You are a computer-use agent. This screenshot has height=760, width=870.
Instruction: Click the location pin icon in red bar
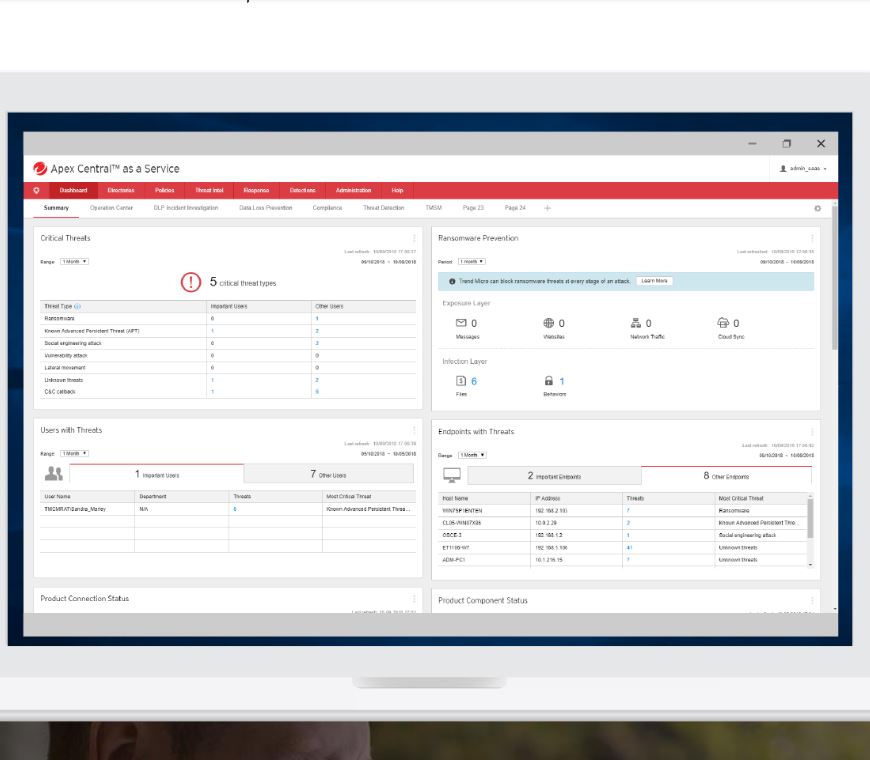pyautogui.click(x=36, y=190)
